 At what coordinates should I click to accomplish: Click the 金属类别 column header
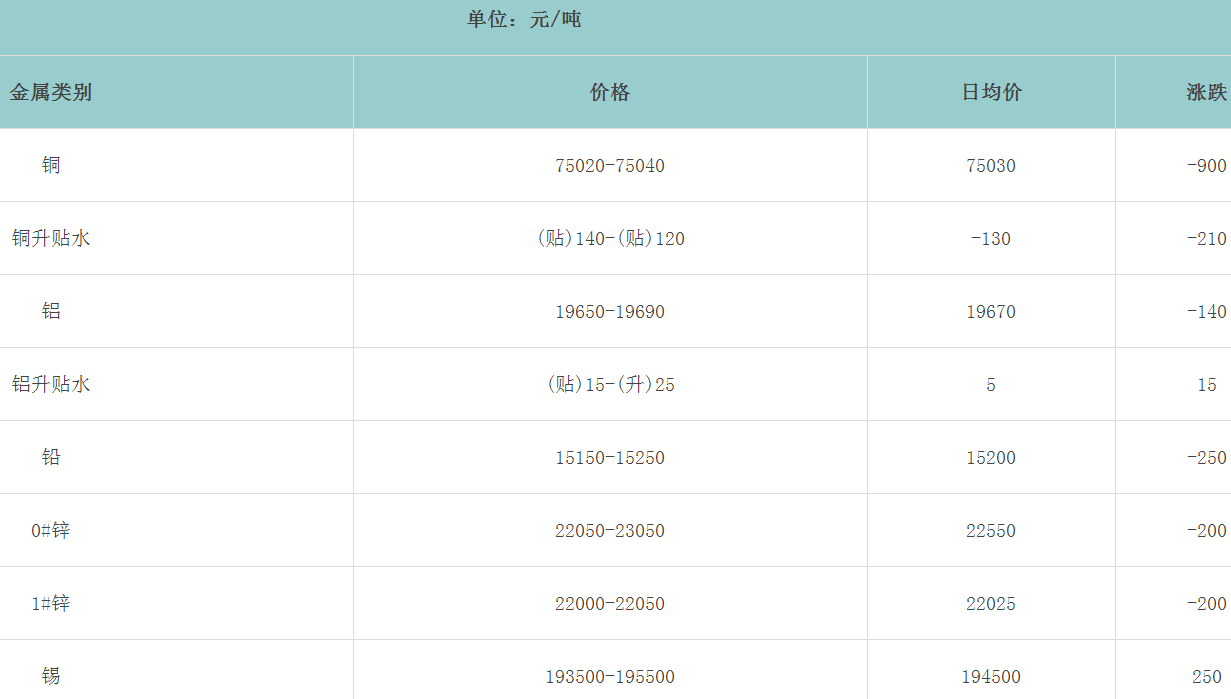pyautogui.click(x=51, y=92)
